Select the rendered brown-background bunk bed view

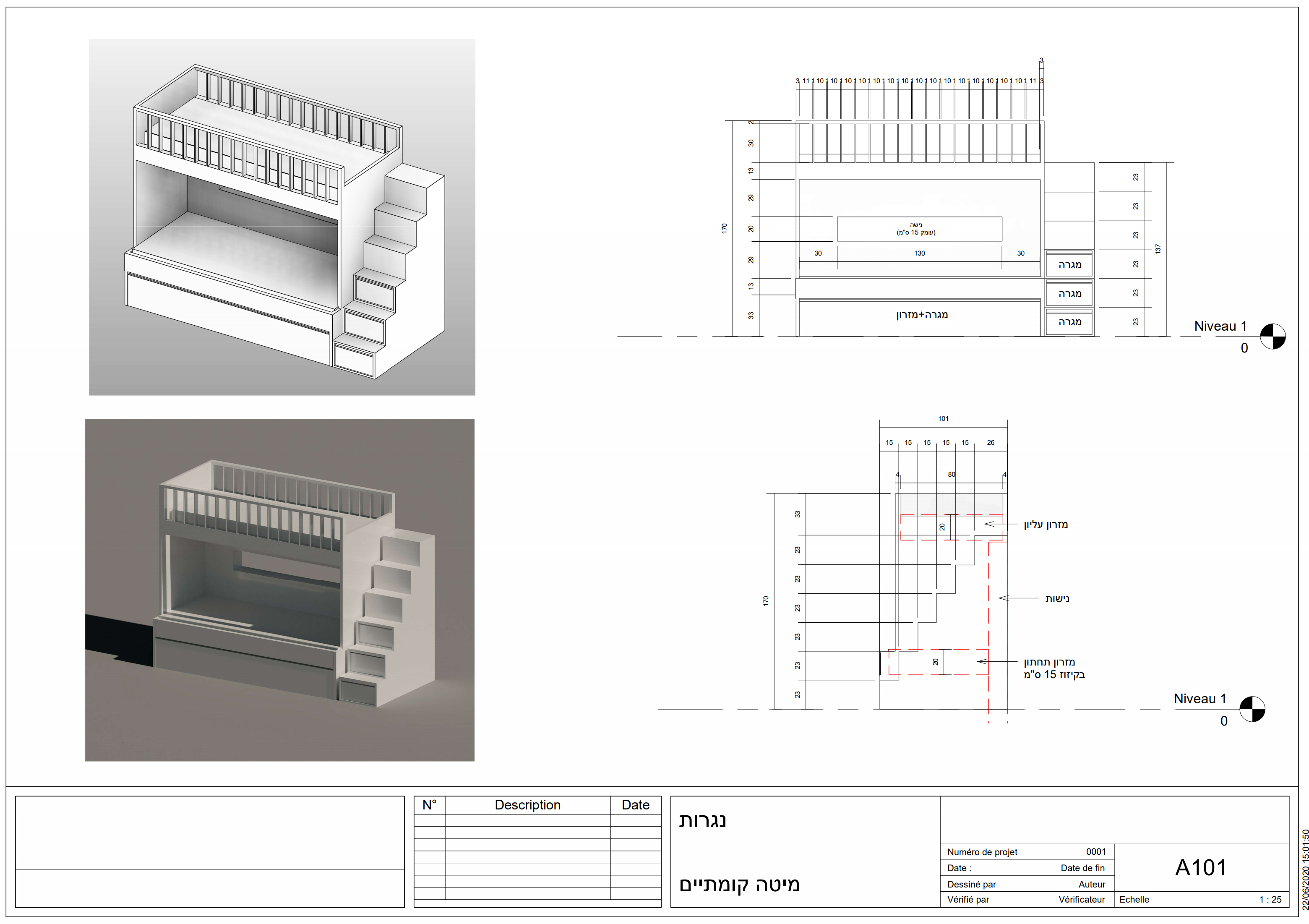point(279,590)
